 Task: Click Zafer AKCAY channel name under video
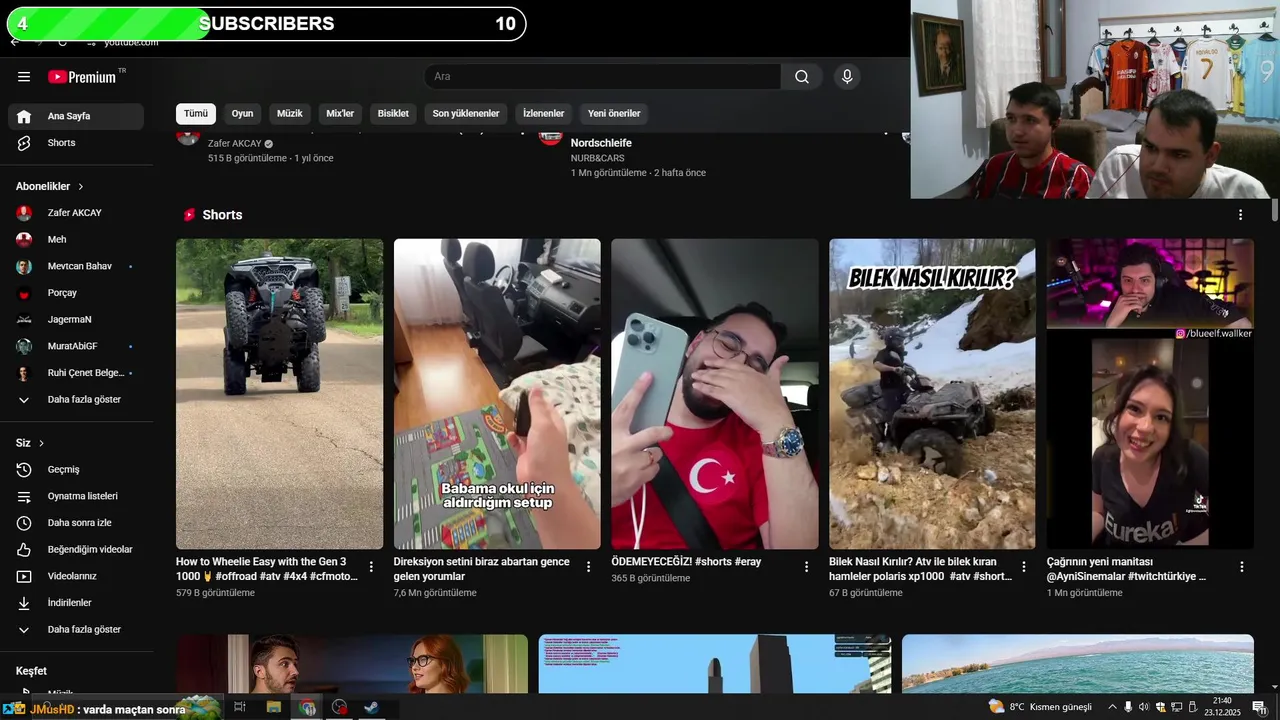(x=234, y=144)
